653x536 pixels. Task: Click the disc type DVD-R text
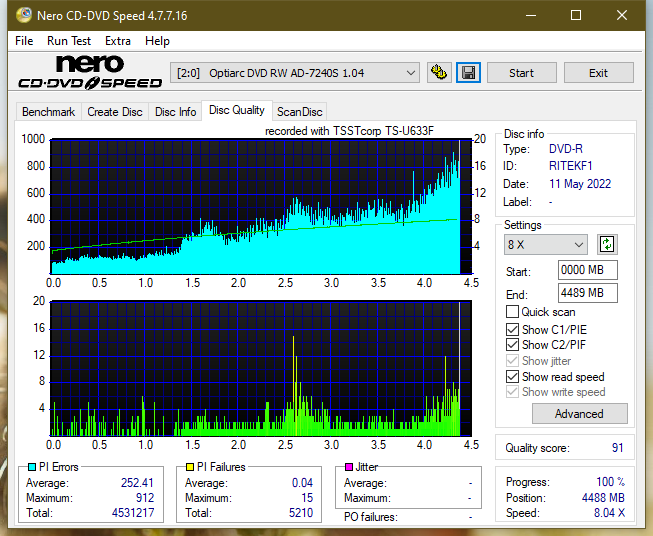pos(566,149)
